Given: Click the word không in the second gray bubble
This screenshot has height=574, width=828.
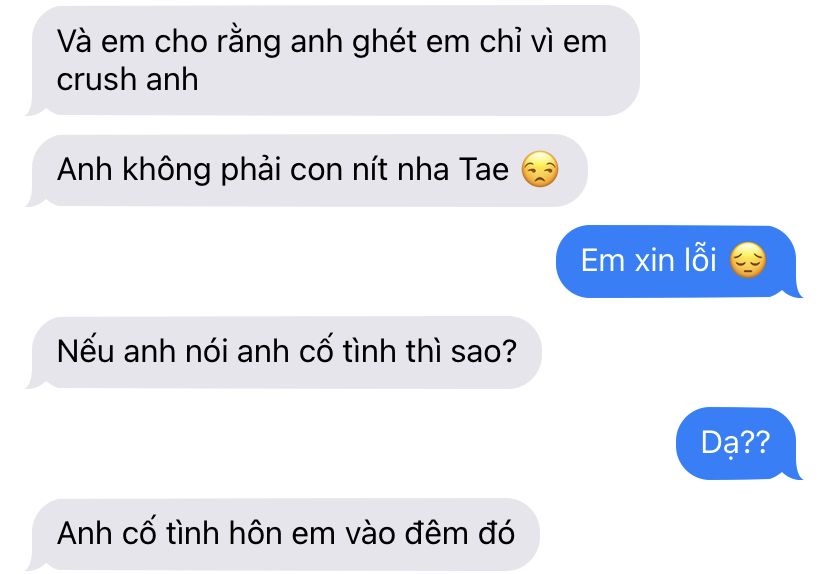Looking at the screenshot, I should pos(166,170).
